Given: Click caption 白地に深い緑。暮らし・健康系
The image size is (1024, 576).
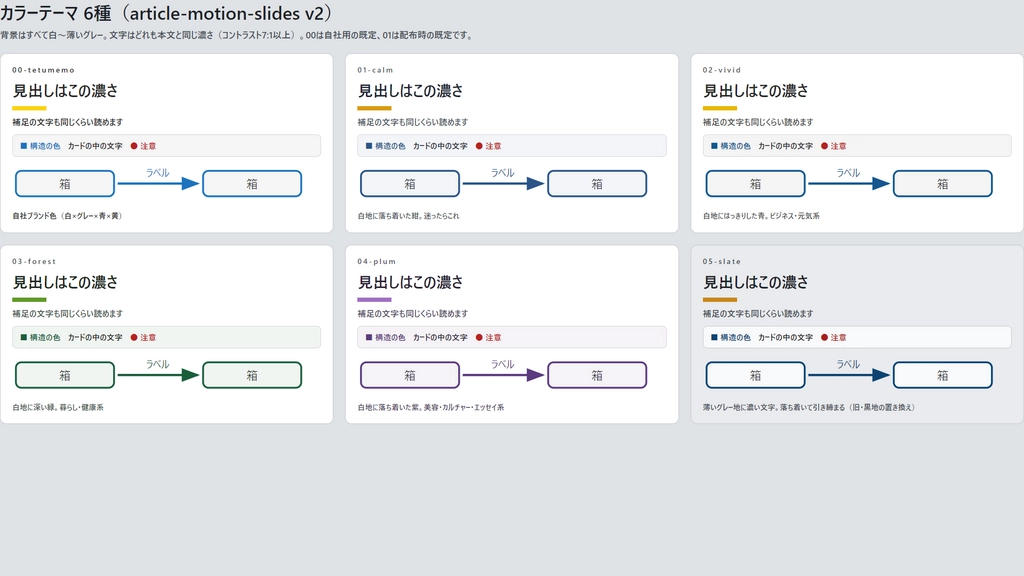Looking at the screenshot, I should pyautogui.click(x=57, y=407).
